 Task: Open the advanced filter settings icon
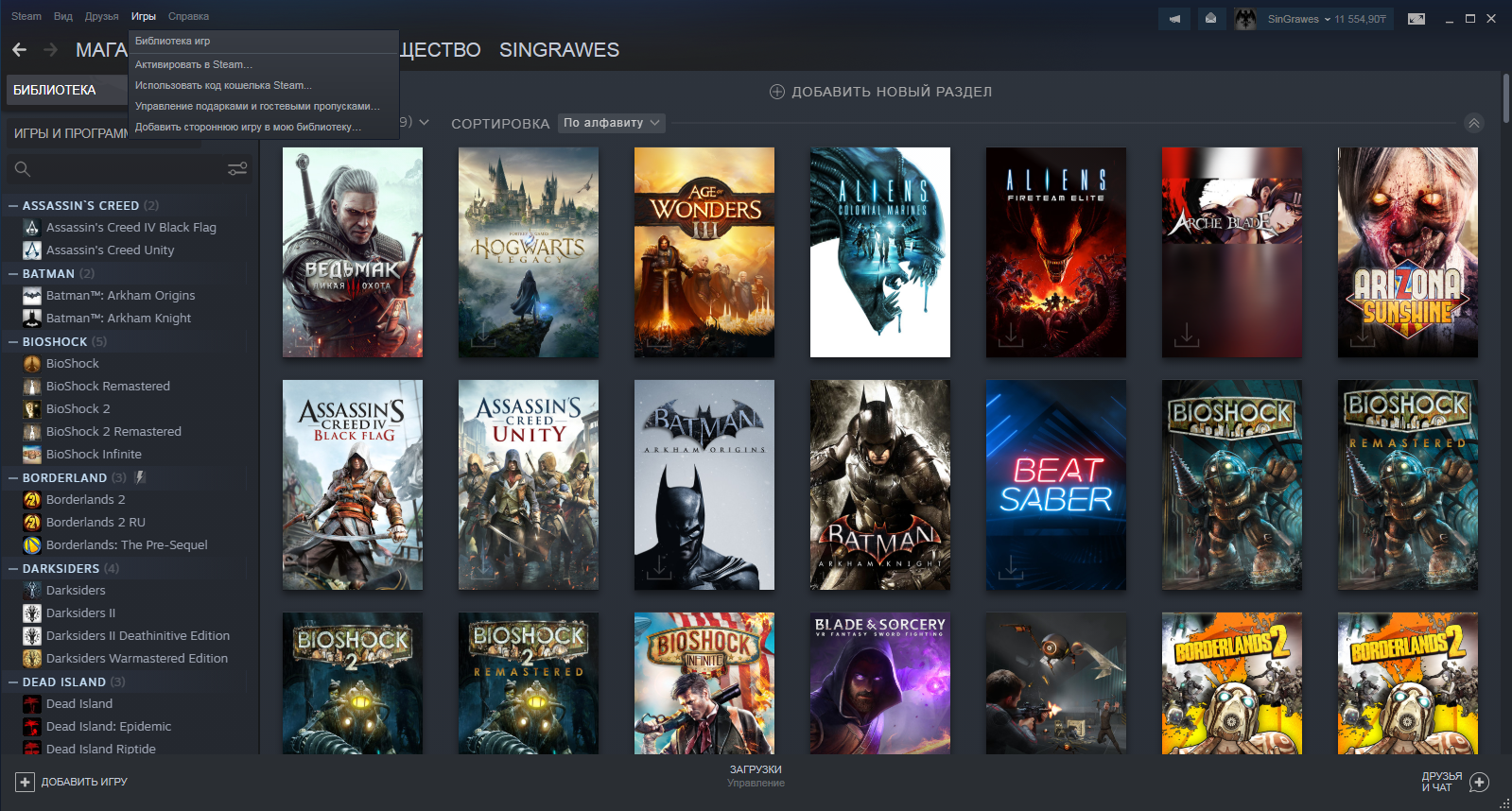(x=237, y=169)
